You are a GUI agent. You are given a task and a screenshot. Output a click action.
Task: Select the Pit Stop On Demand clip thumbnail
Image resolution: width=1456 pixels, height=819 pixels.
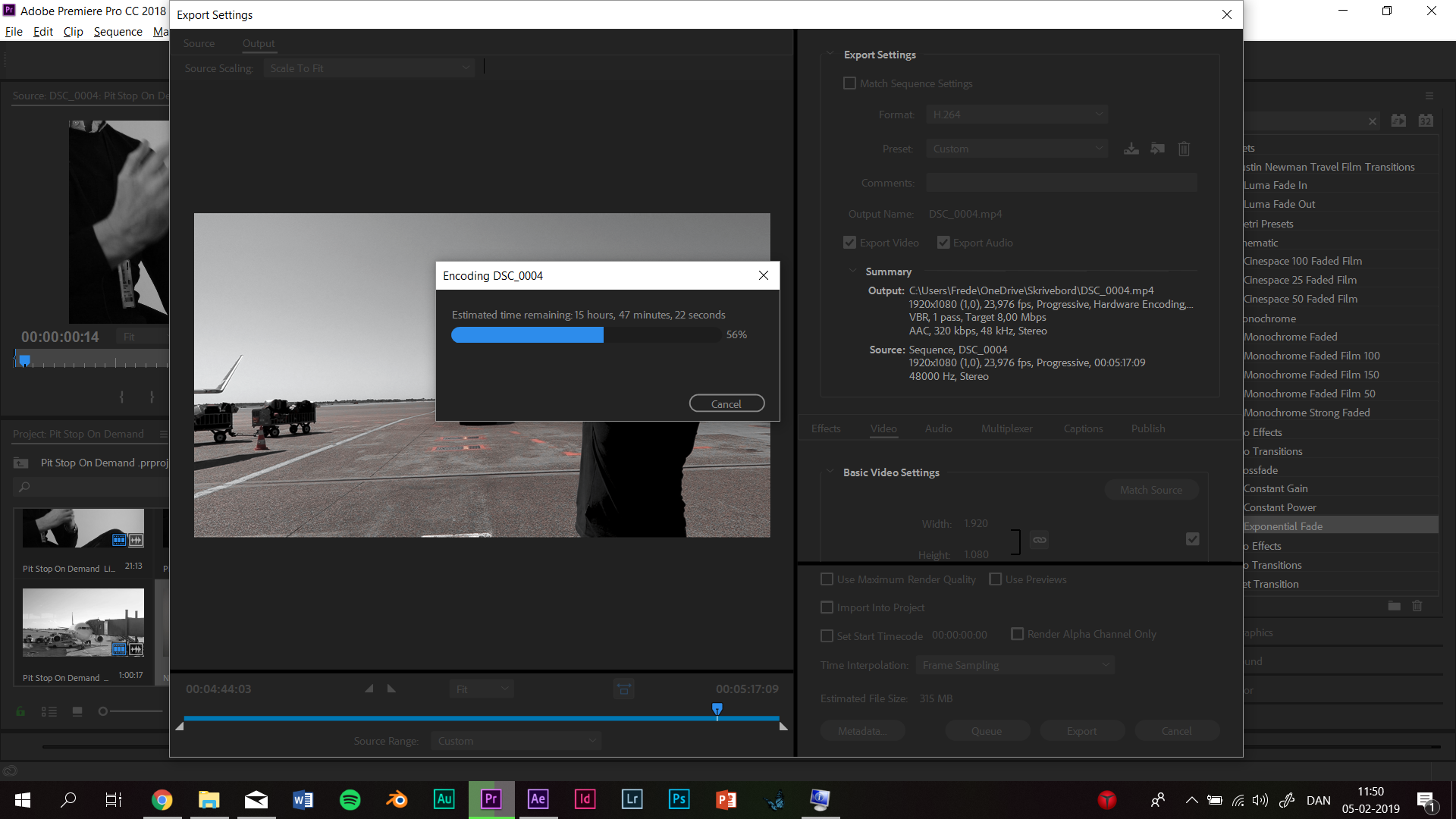tap(83, 622)
